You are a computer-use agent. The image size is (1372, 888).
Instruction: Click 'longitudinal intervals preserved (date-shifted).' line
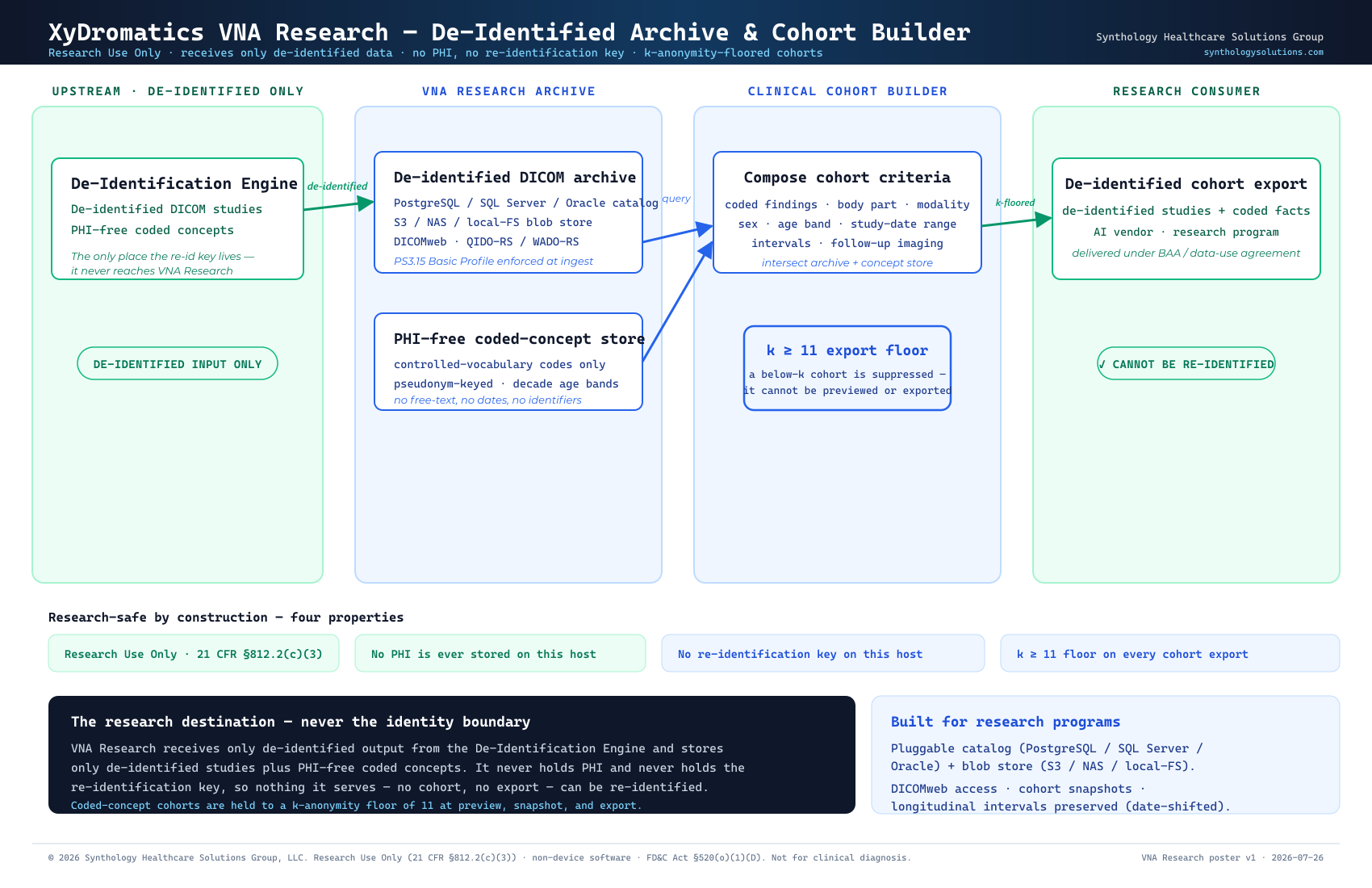1060,806
